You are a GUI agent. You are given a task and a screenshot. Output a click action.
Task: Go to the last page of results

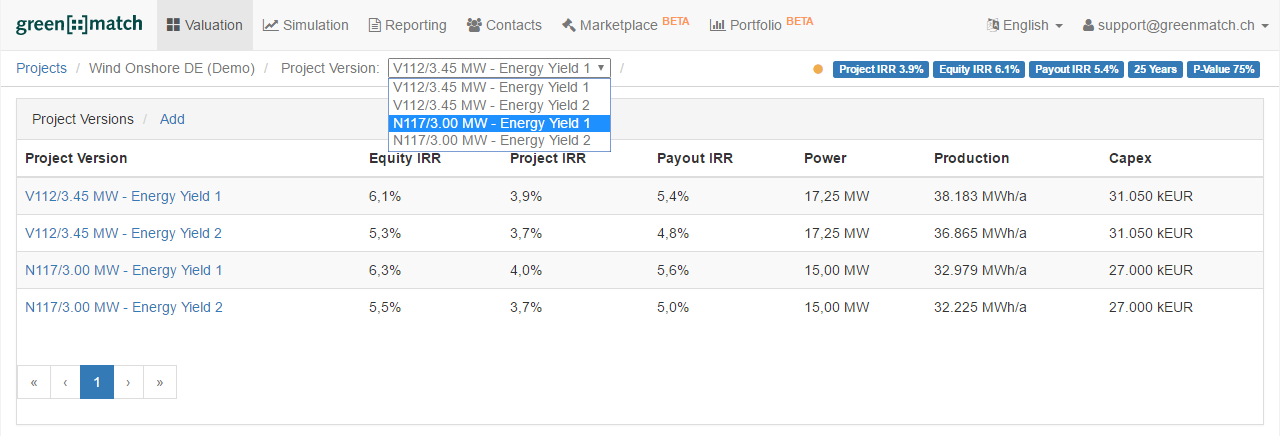click(x=160, y=382)
